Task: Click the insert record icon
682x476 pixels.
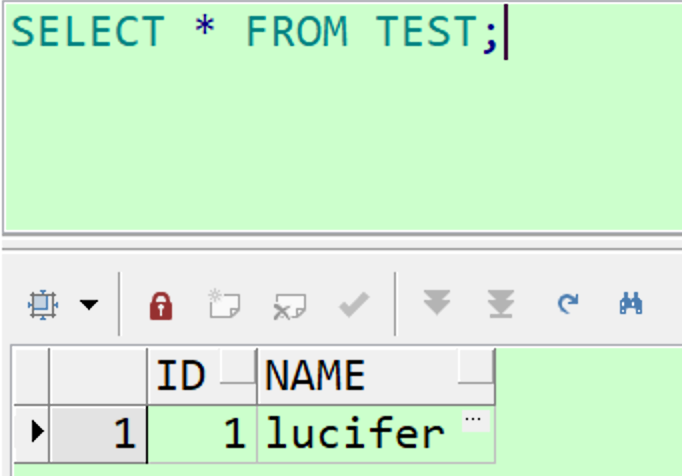Action: click(x=224, y=303)
